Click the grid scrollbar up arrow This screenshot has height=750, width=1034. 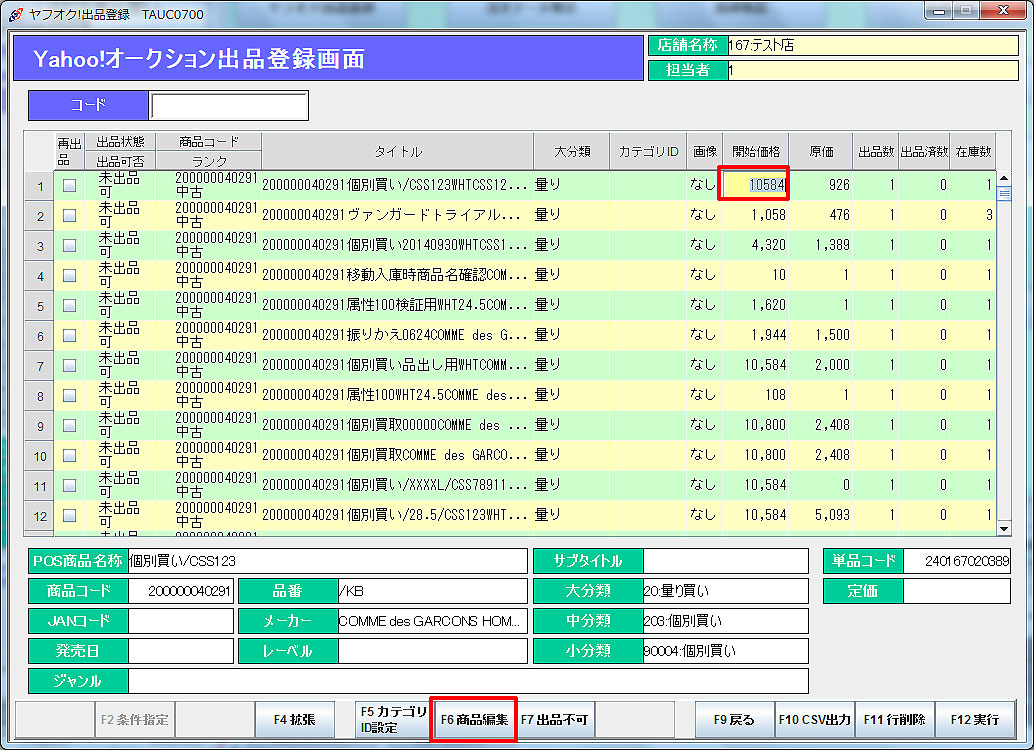coord(1004,178)
